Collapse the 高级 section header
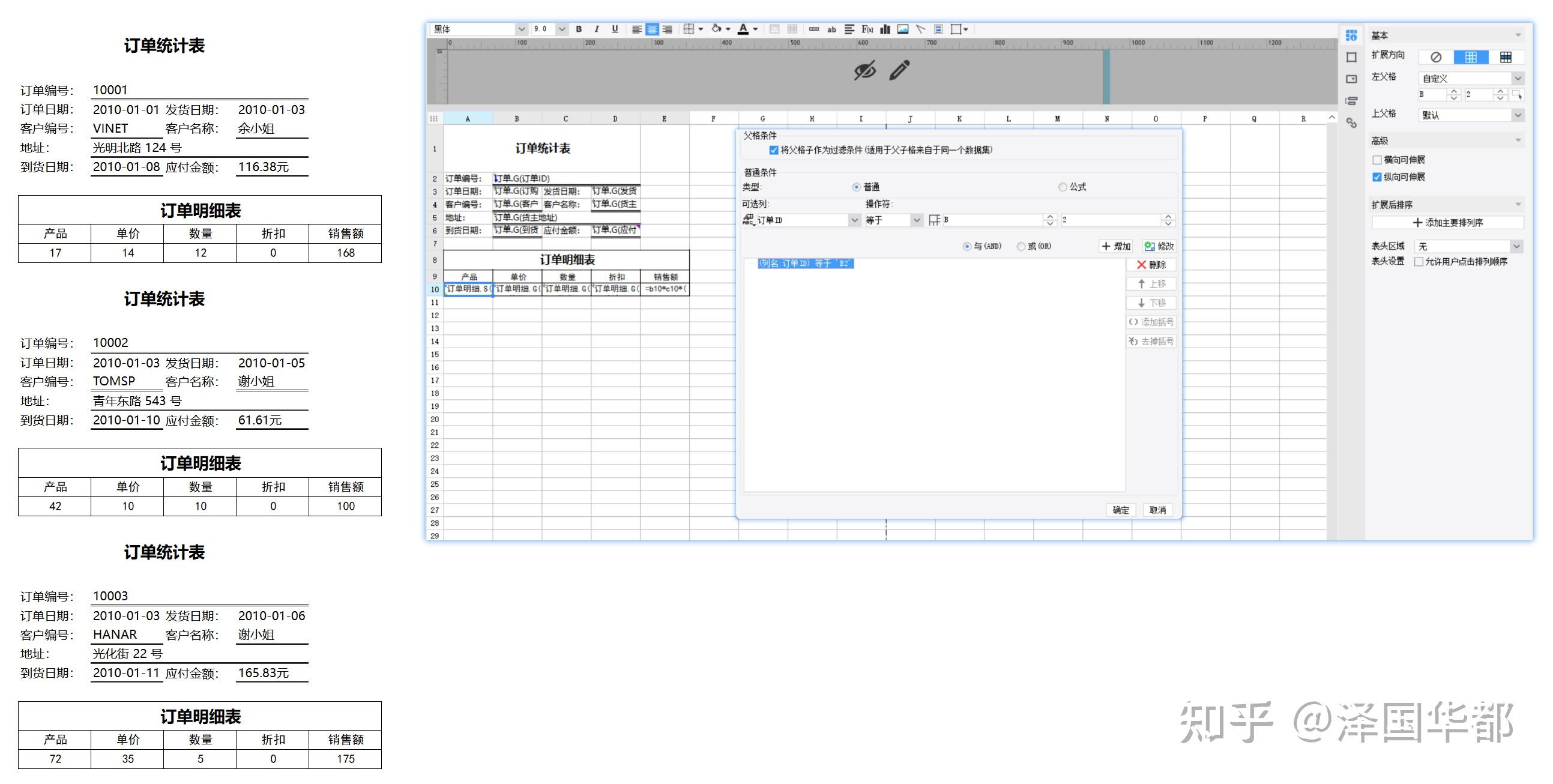The width and height of the screenshot is (1553, 784). pyautogui.click(x=1447, y=140)
